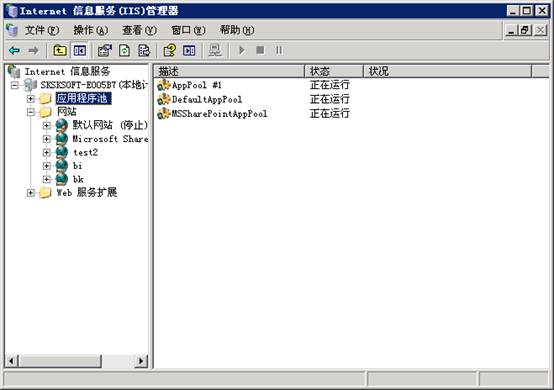Click the AppPool #1 gear icon
The width and height of the screenshot is (554, 390).
(x=164, y=85)
